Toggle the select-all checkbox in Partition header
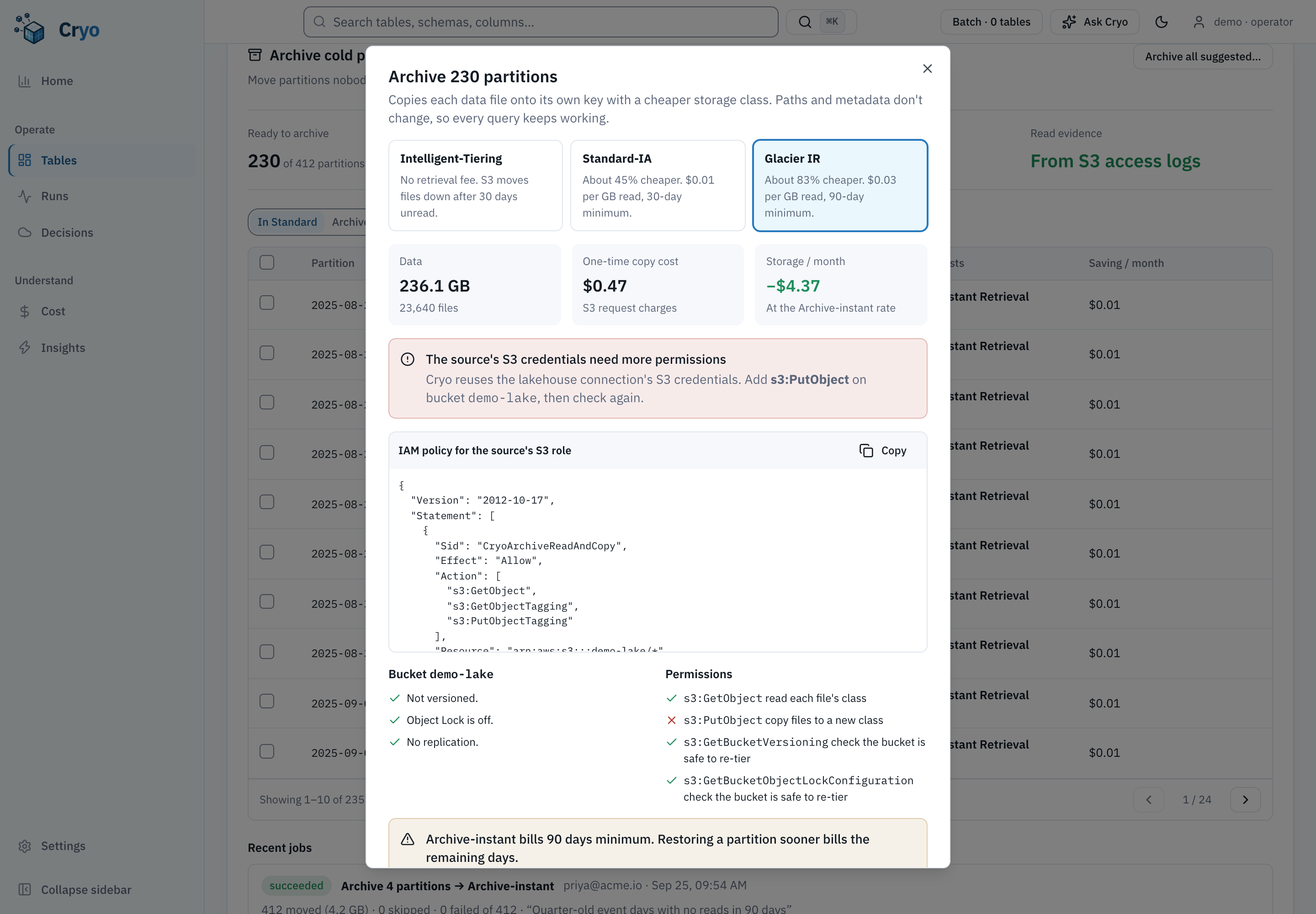The image size is (1316, 914). [x=267, y=262]
